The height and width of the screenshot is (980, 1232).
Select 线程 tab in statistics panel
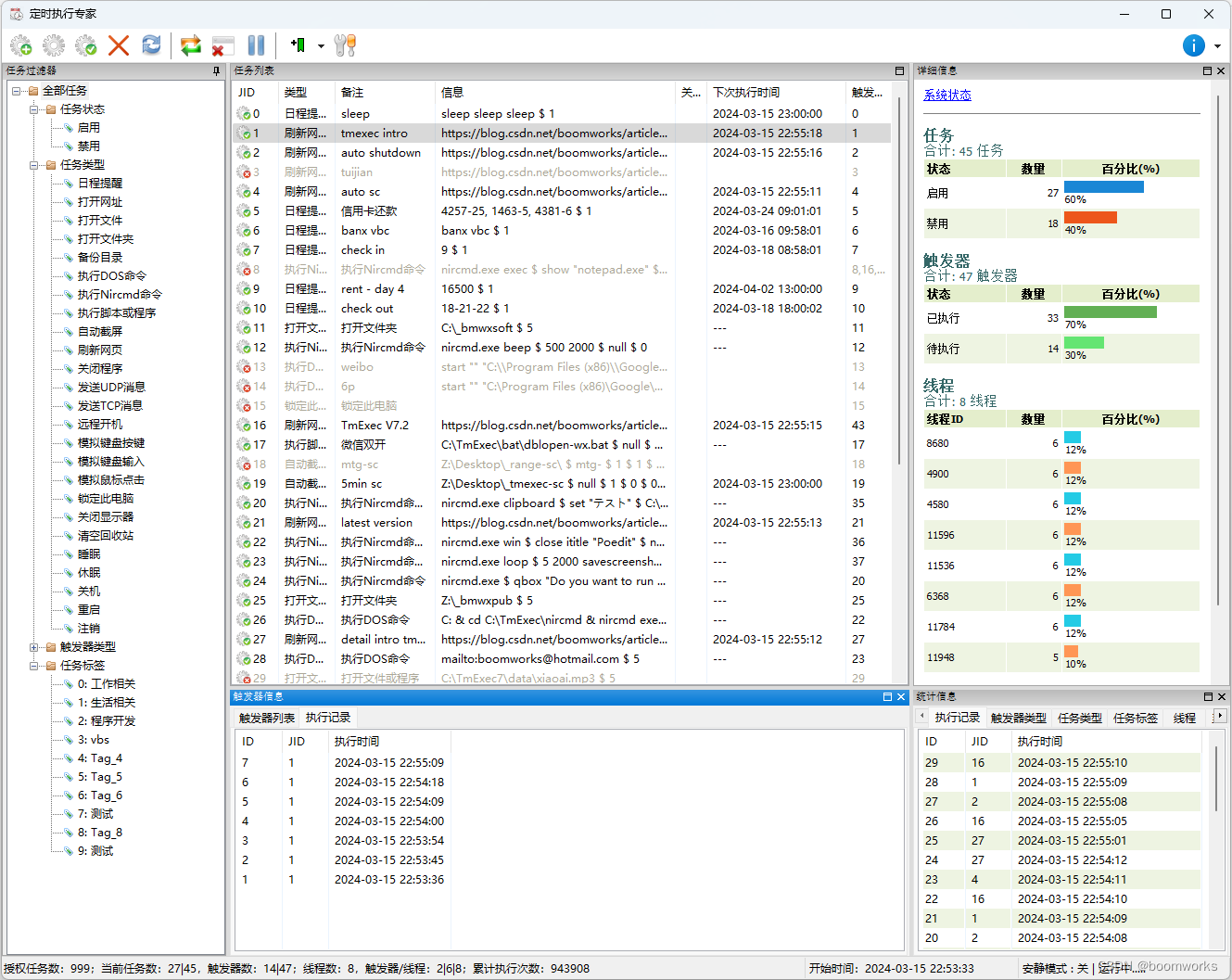(1185, 719)
